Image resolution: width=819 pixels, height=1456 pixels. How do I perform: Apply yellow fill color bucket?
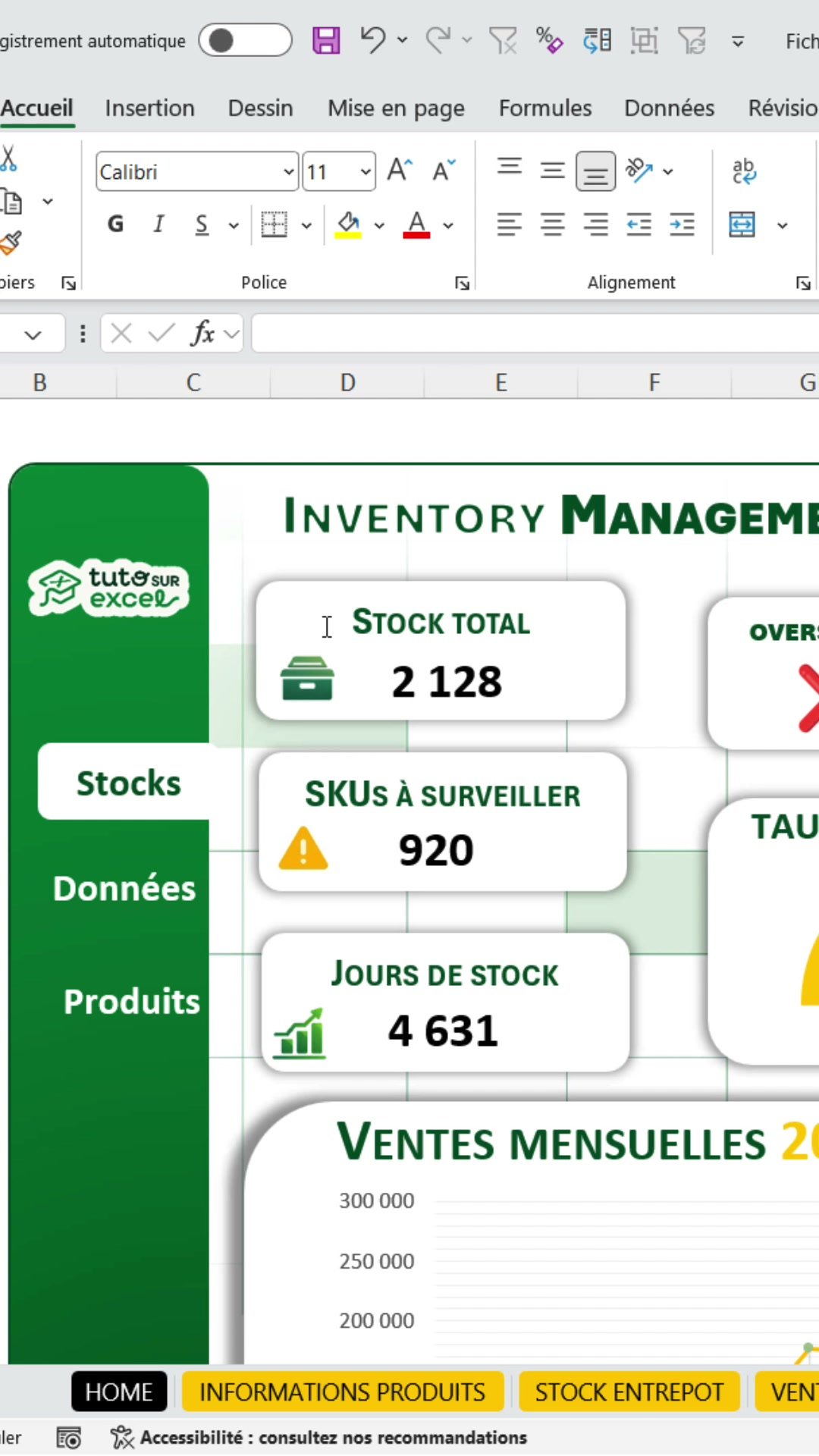click(x=348, y=224)
